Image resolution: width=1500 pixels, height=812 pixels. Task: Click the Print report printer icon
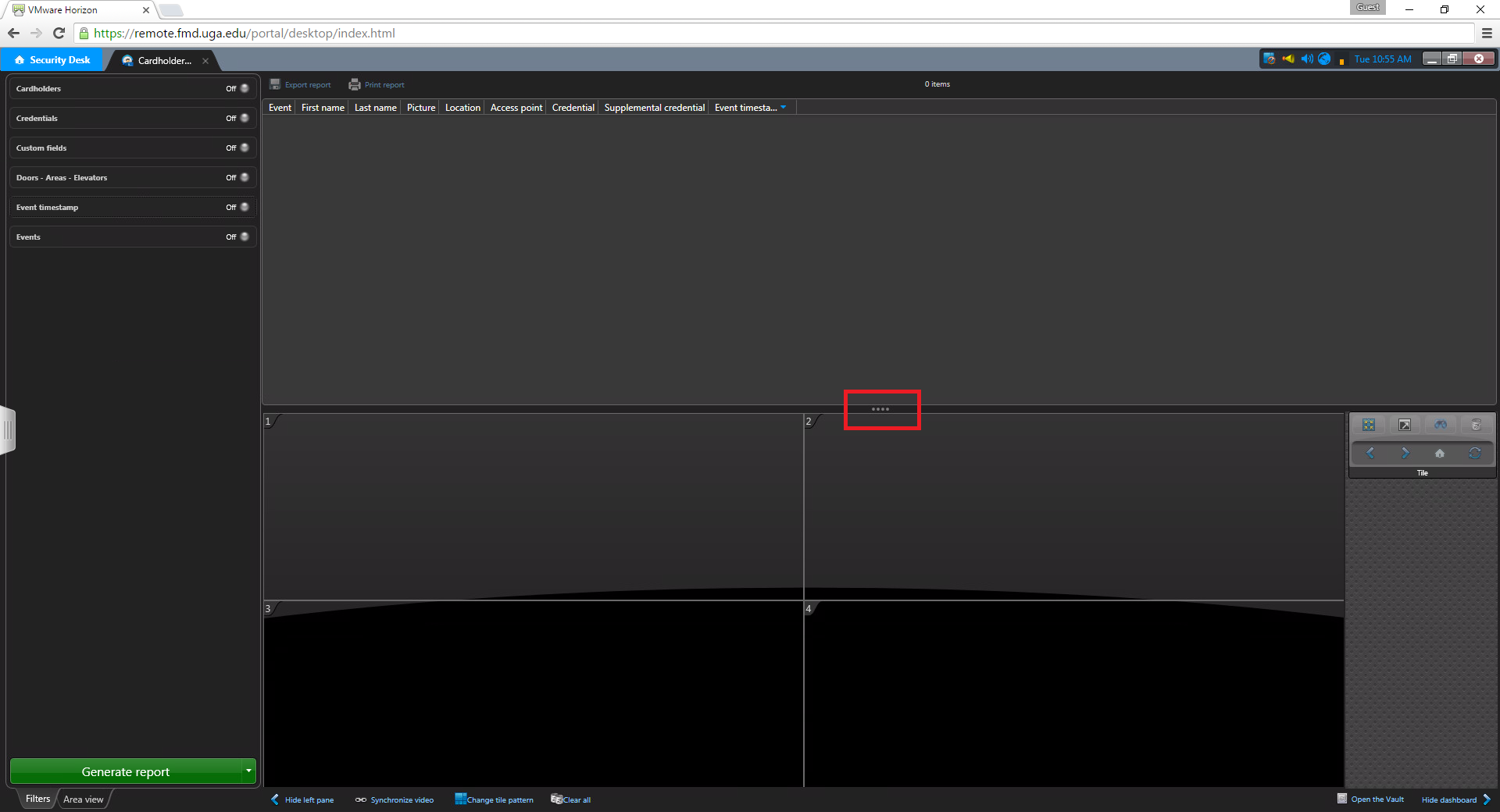pos(355,84)
